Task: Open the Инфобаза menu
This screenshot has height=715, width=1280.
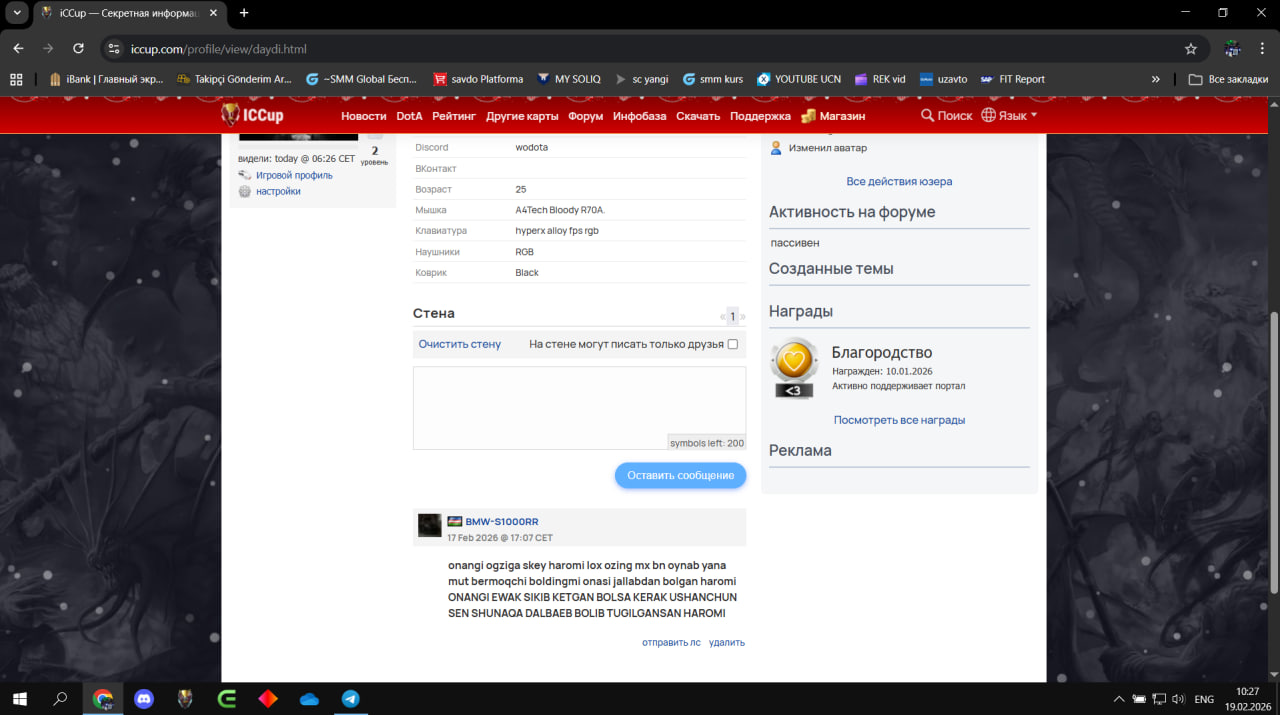Action: pyautogui.click(x=639, y=116)
